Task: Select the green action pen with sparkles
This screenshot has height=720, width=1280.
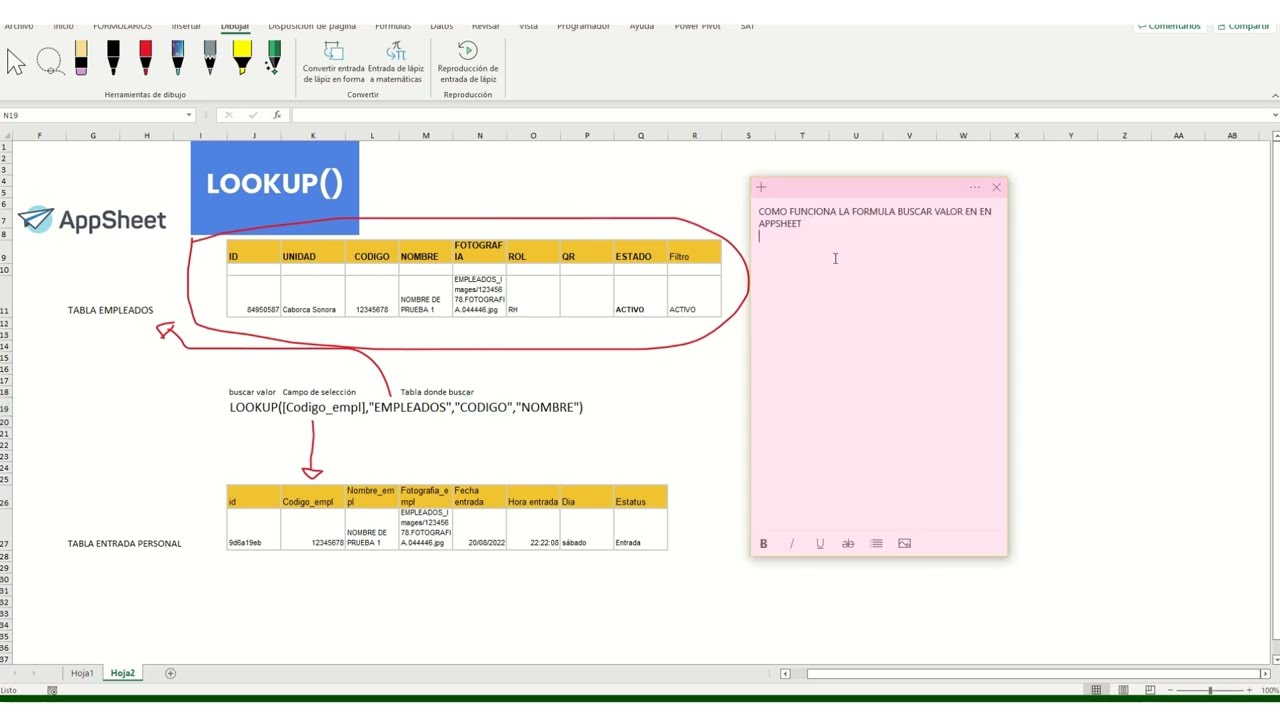Action: click(x=274, y=58)
